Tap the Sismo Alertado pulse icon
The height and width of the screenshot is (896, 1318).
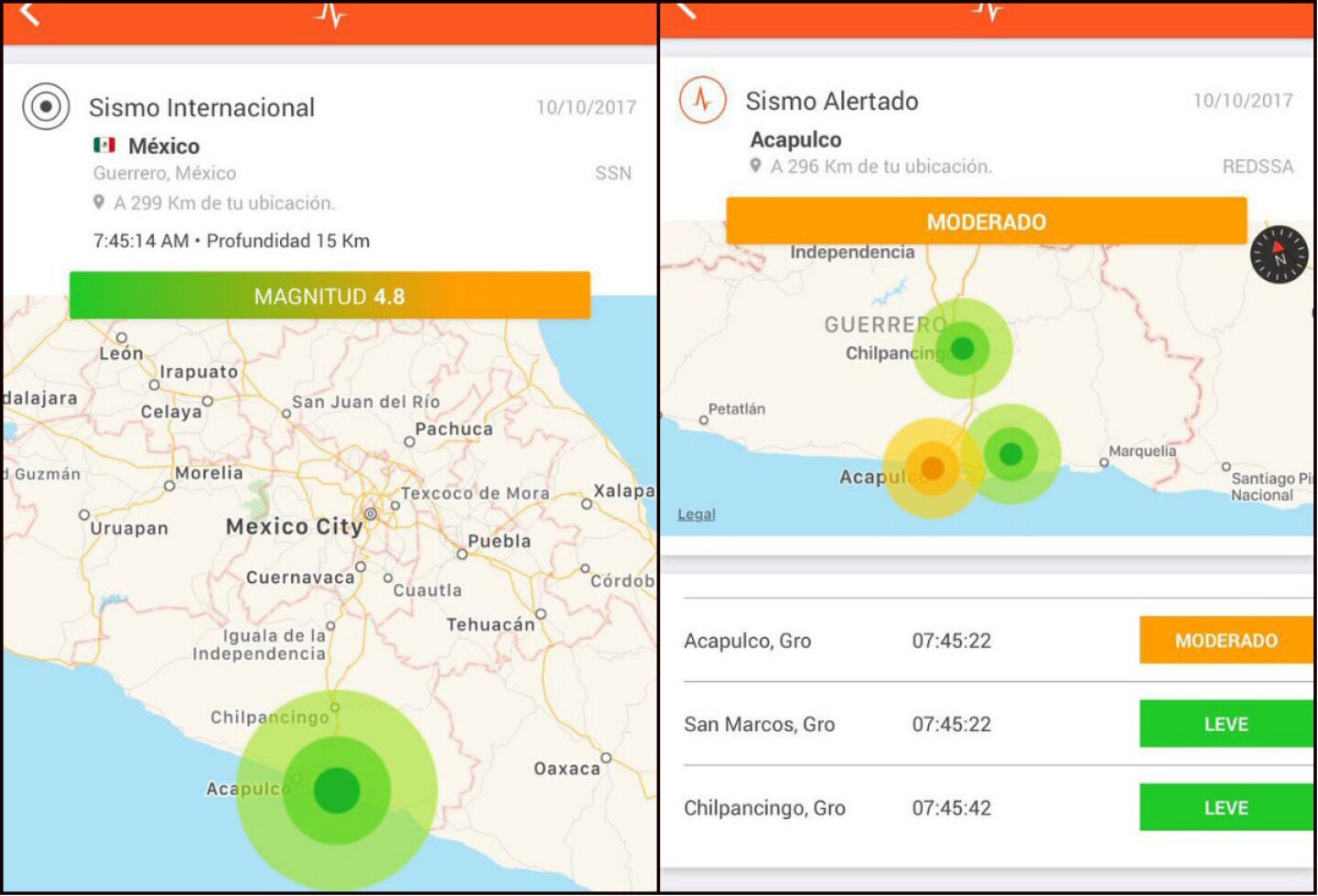click(x=703, y=100)
